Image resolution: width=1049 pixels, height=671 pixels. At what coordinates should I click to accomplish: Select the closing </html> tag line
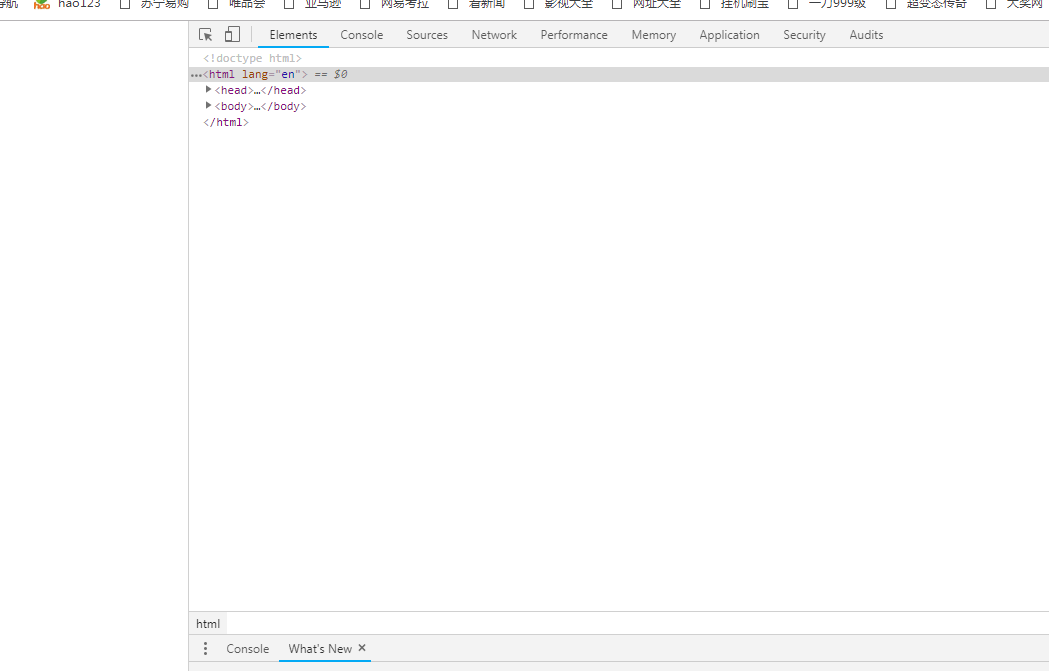click(x=226, y=122)
